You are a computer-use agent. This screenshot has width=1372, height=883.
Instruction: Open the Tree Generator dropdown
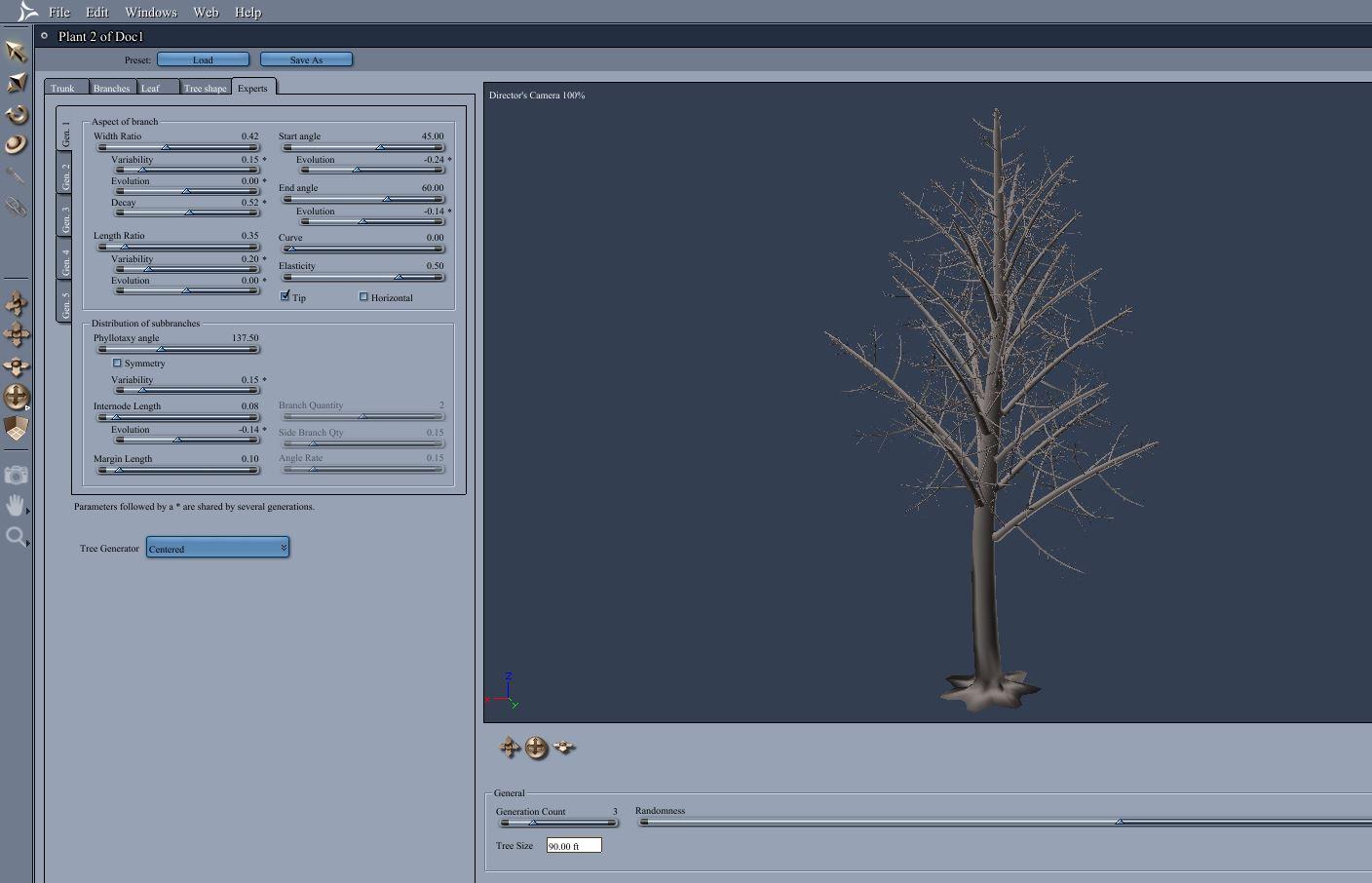click(x=217, y=548)
